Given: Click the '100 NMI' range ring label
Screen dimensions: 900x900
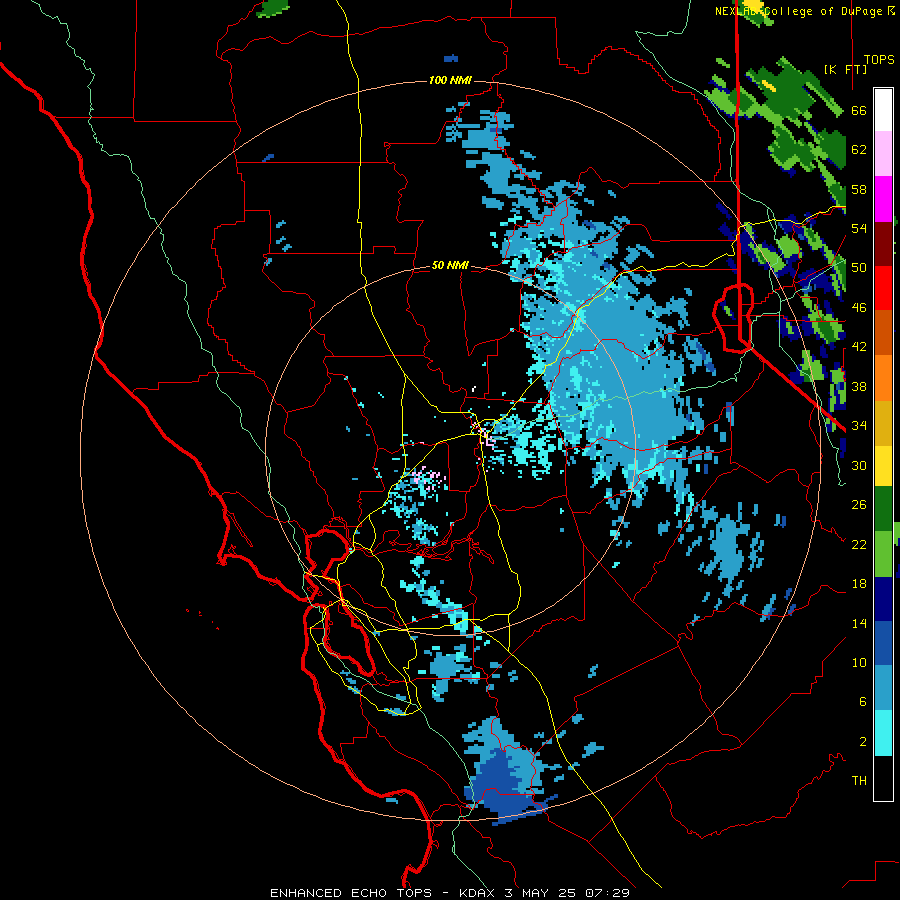Looking at the screenshot, I should click(450, 80).
